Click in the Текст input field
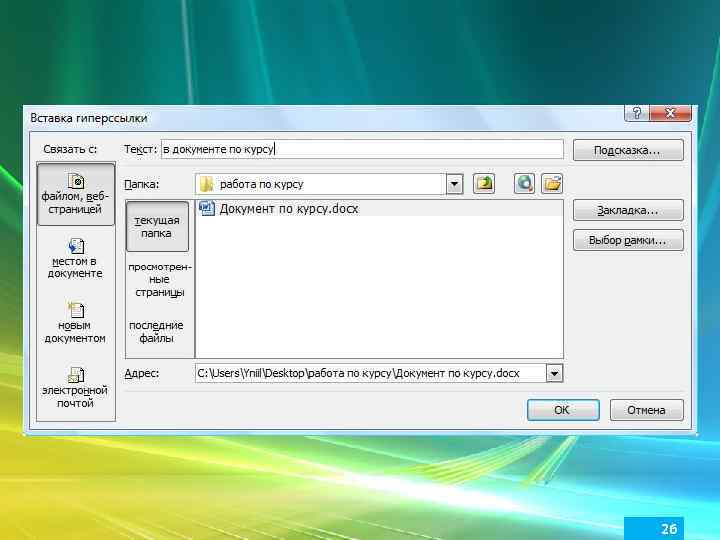The width and height of the screenshot is (720, 540). coord(362,149)
